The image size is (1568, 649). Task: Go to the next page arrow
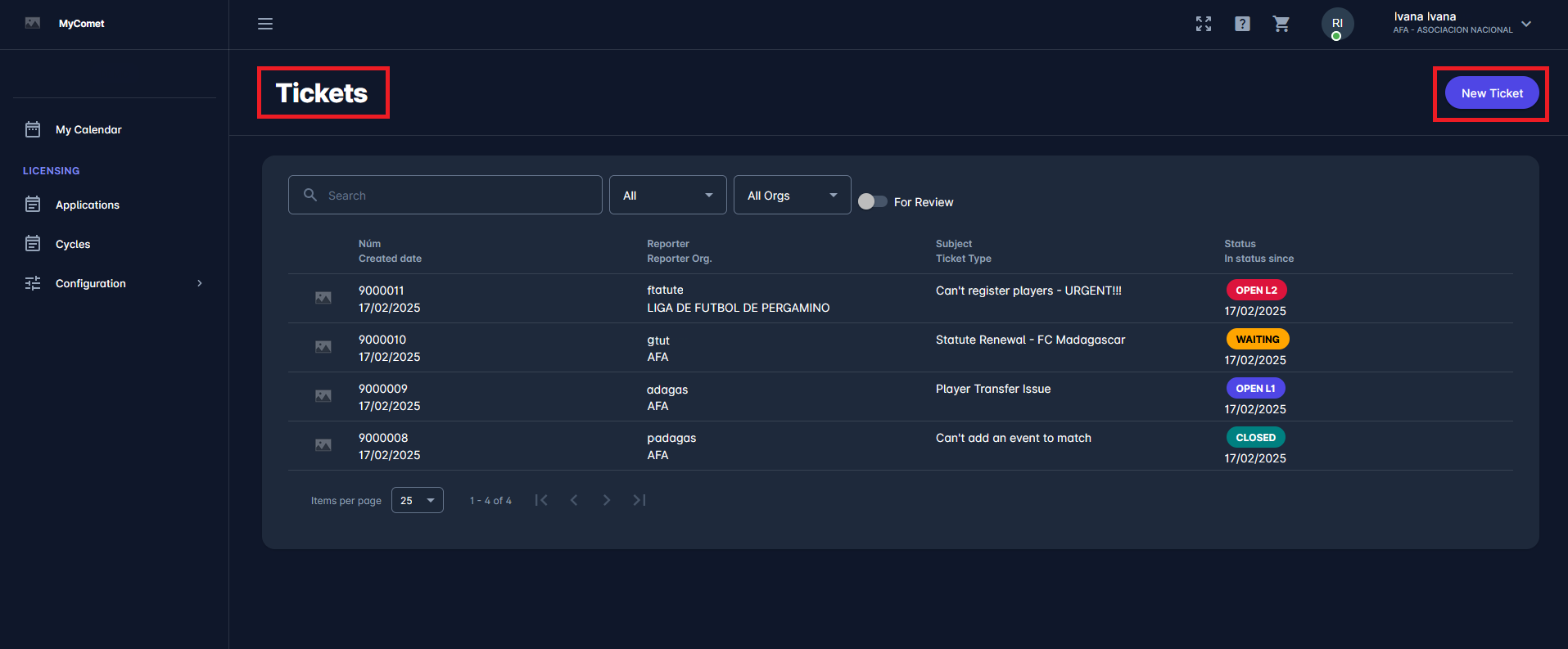[x=607, y=500]
